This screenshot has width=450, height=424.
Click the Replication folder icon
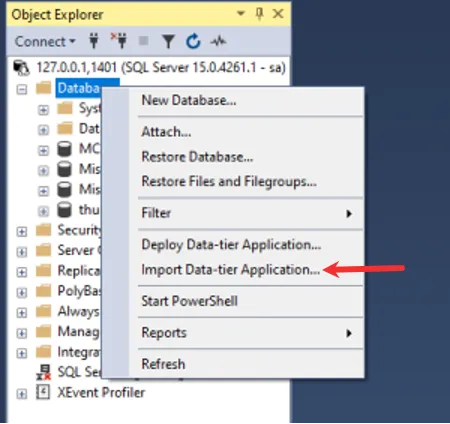[43, 270]
